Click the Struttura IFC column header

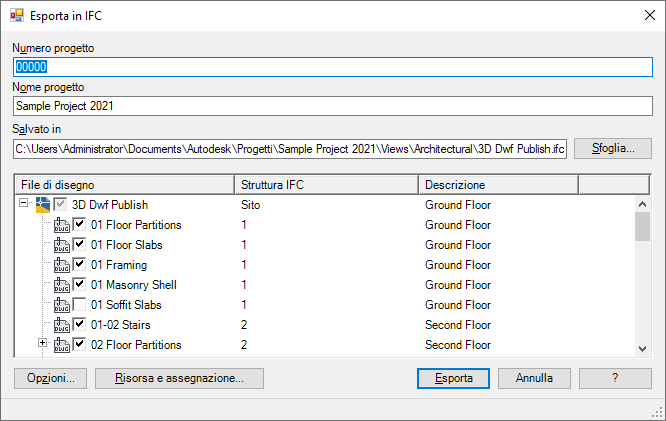(x=325, y=185)
